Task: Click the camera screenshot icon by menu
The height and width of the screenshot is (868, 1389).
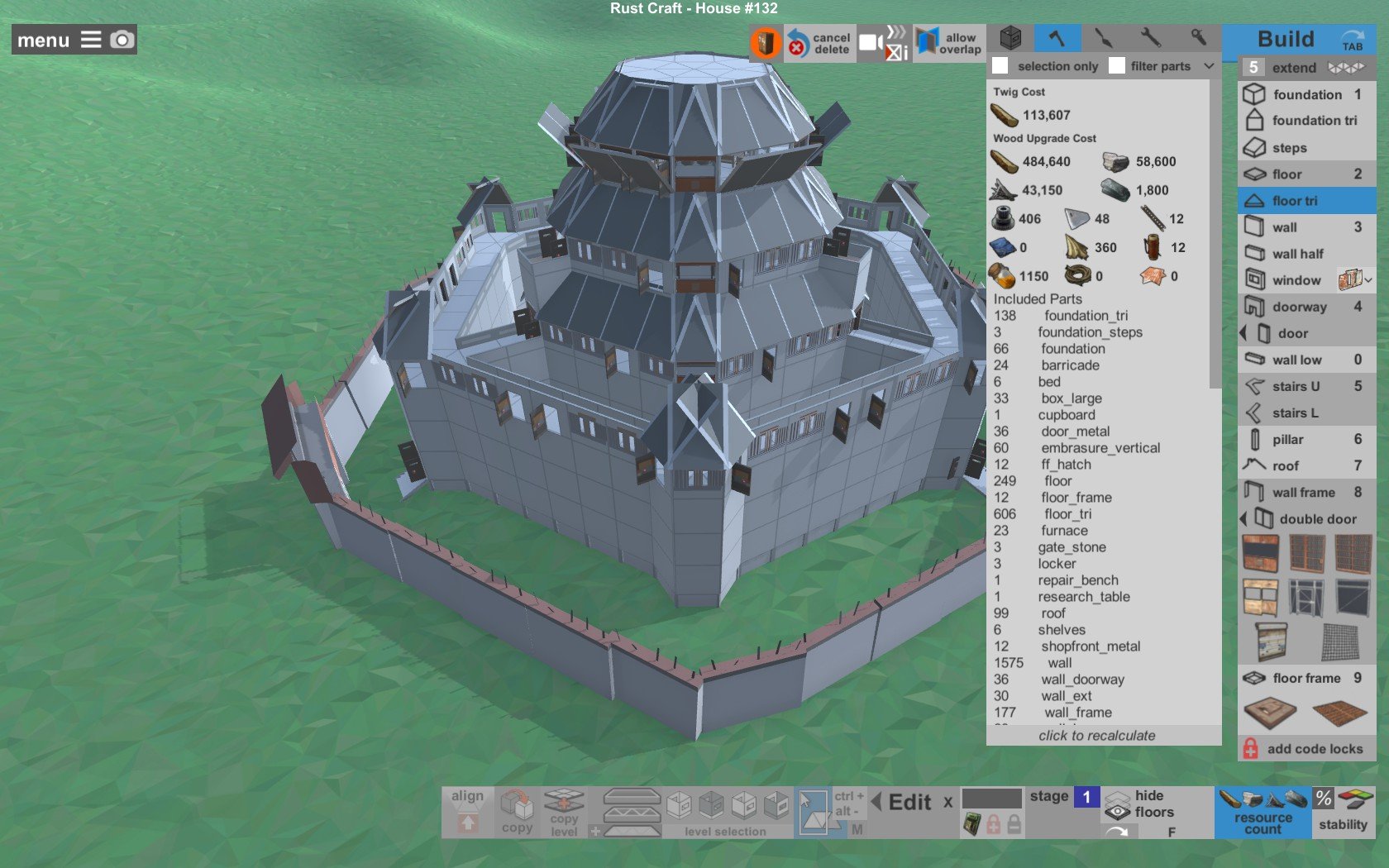Action: [122, 40]
